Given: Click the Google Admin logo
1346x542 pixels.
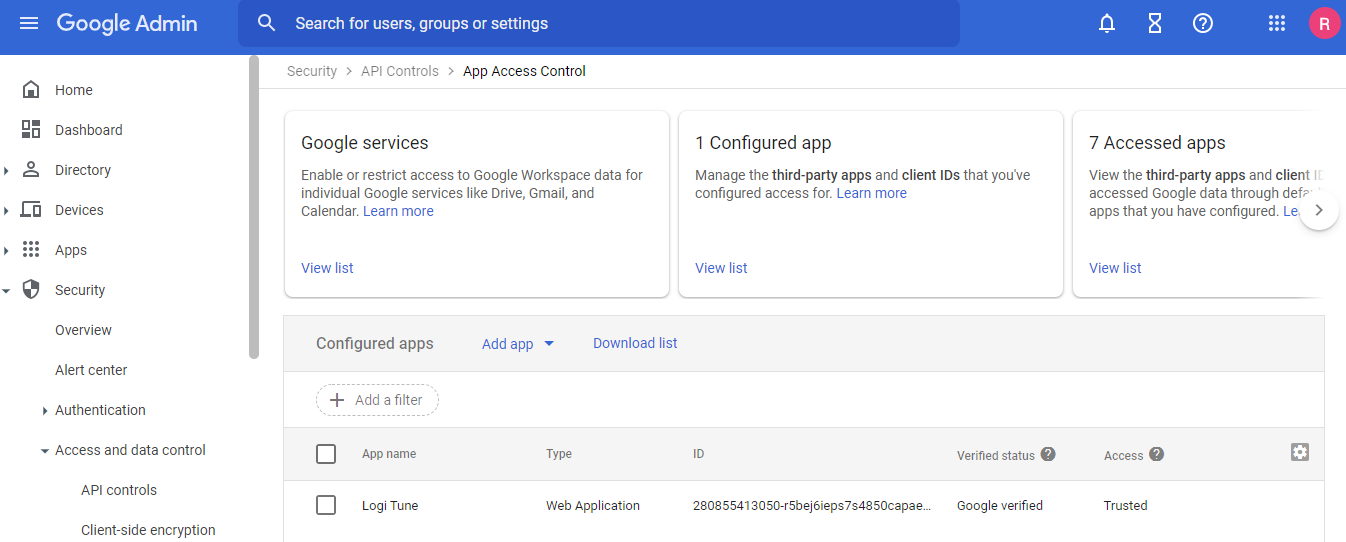Looking at the screenshot, I should (x=127, y=23).
